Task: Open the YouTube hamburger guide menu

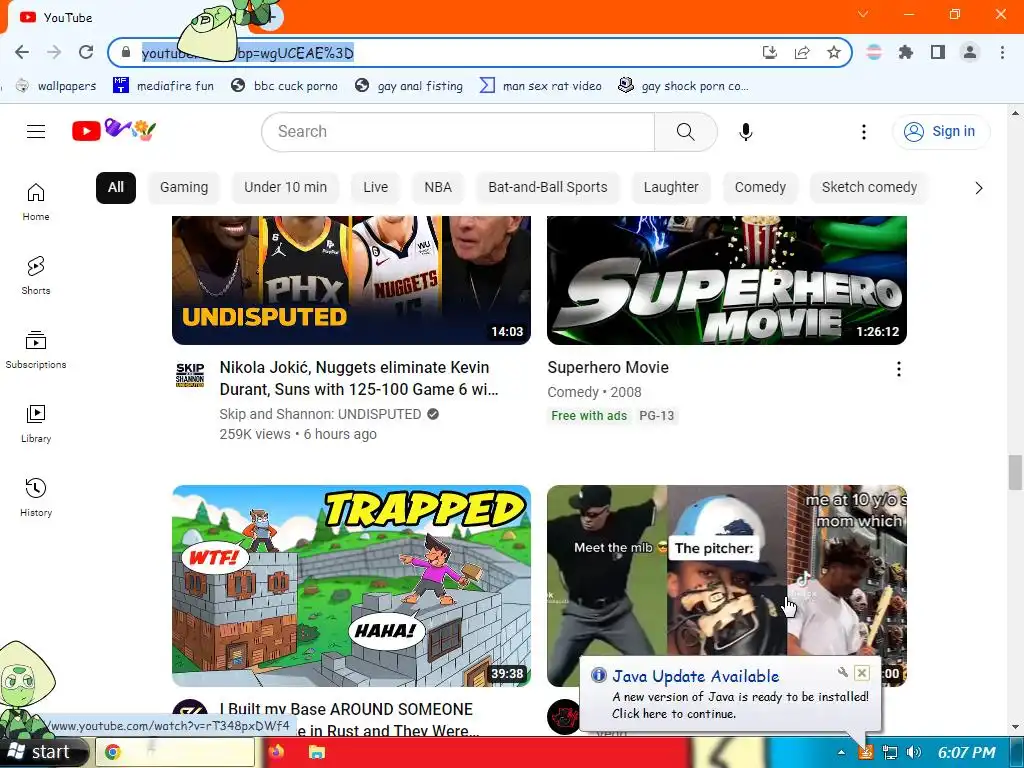Action: click(x=36, y=132)
